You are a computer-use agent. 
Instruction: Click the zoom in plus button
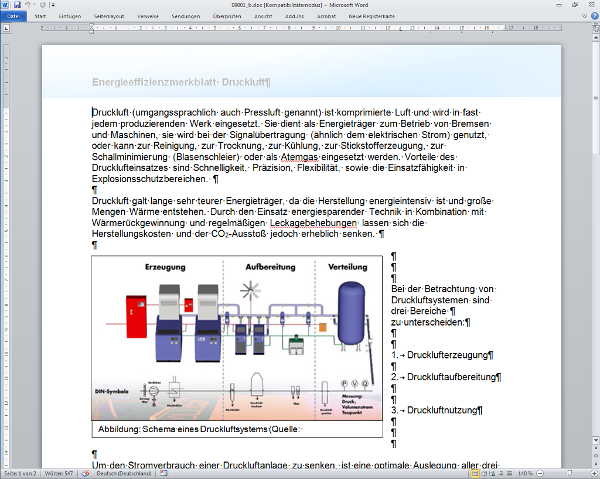[592, 472]
